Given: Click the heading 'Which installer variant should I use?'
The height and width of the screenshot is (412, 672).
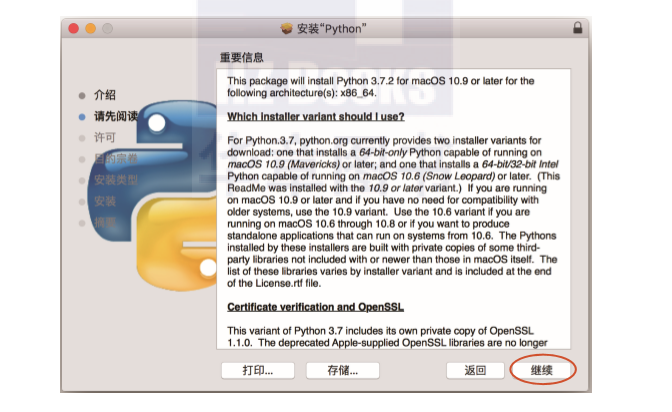Looking at the screenshot, I should (316, 117).
